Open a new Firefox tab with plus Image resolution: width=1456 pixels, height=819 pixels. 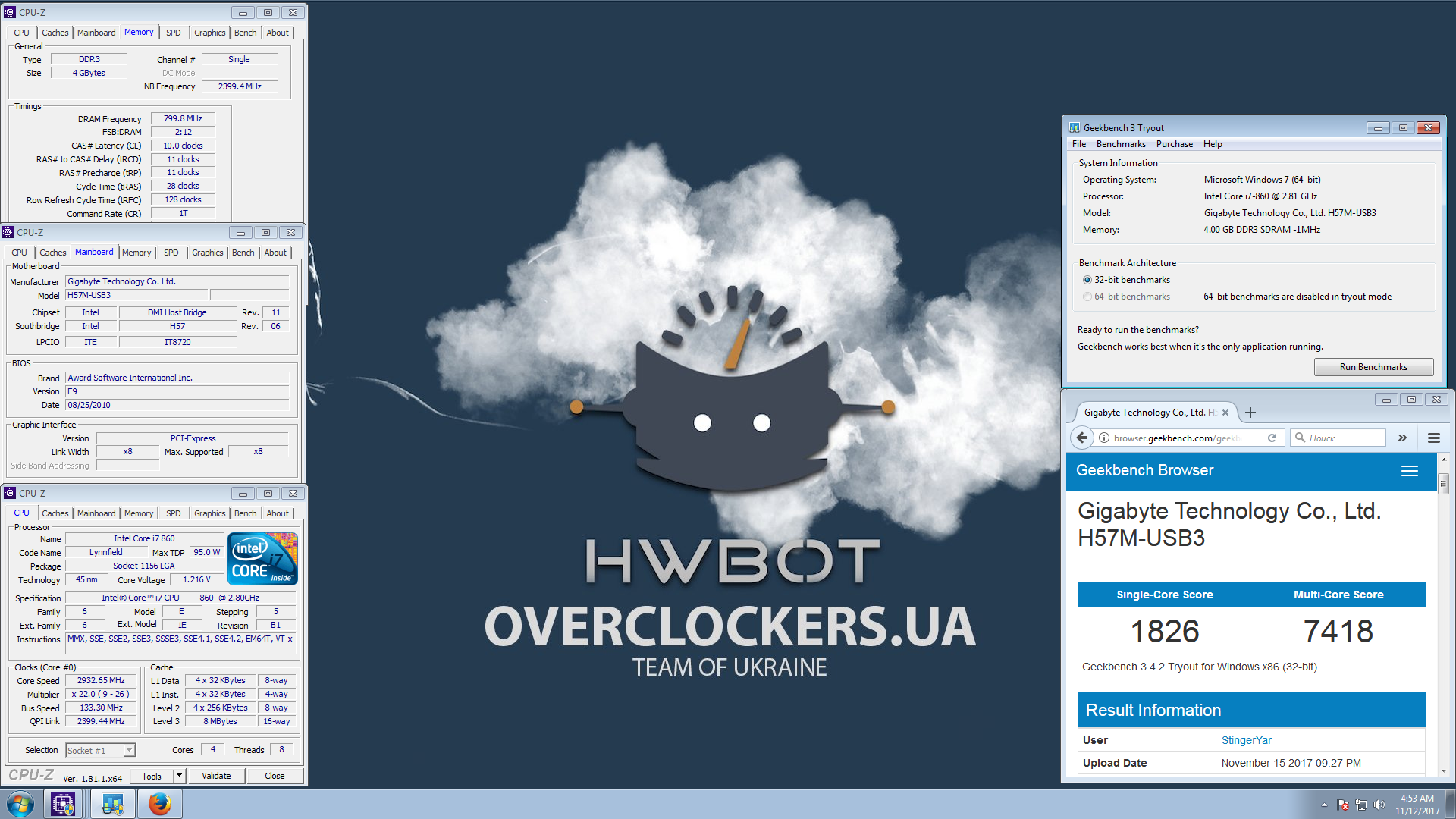coord(1250,413)
